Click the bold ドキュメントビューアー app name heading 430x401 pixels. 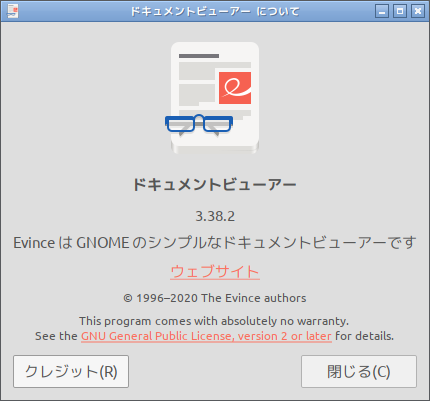click(215, 184)
